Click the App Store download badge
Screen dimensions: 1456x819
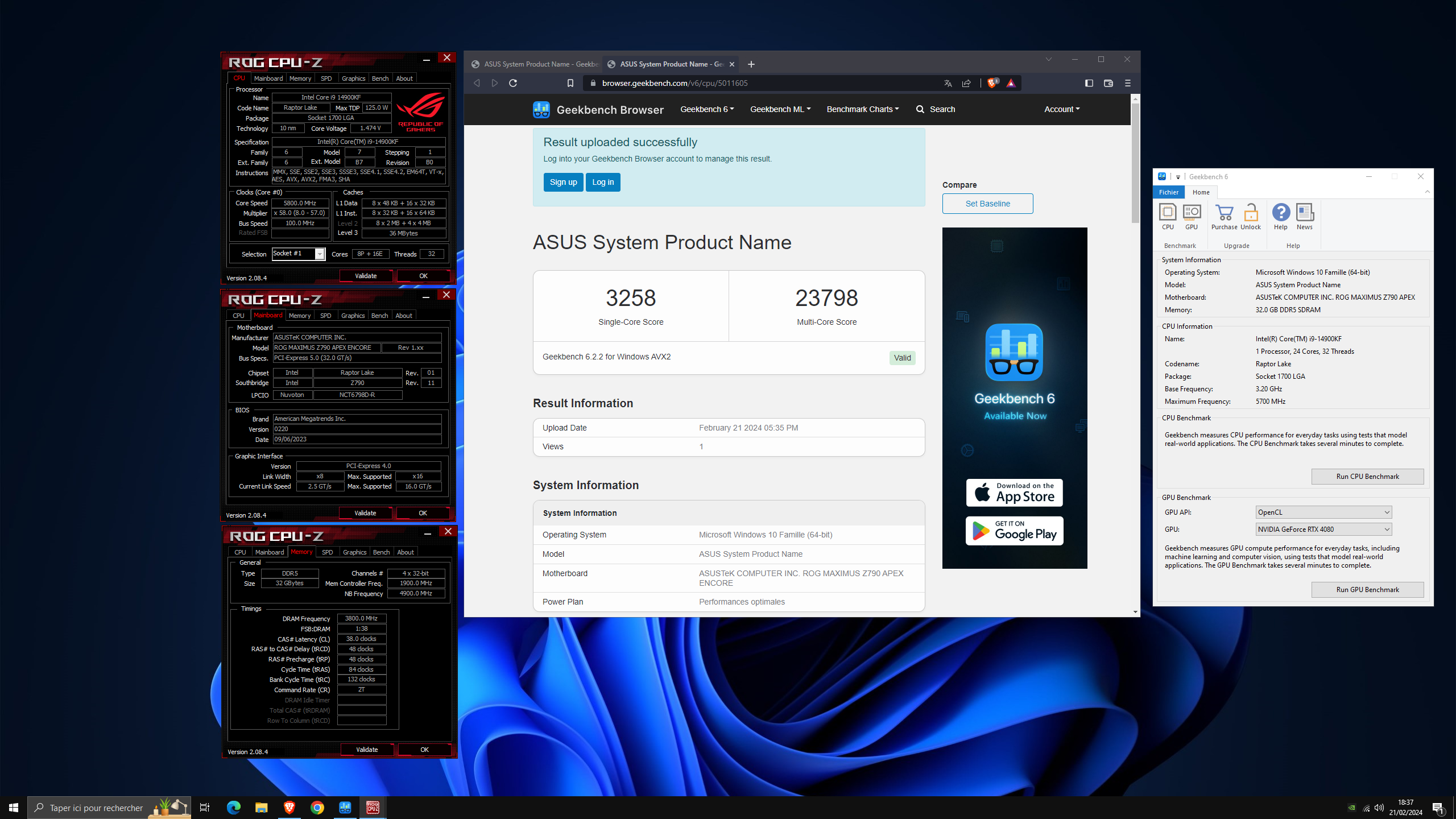tap(1014, 493)
